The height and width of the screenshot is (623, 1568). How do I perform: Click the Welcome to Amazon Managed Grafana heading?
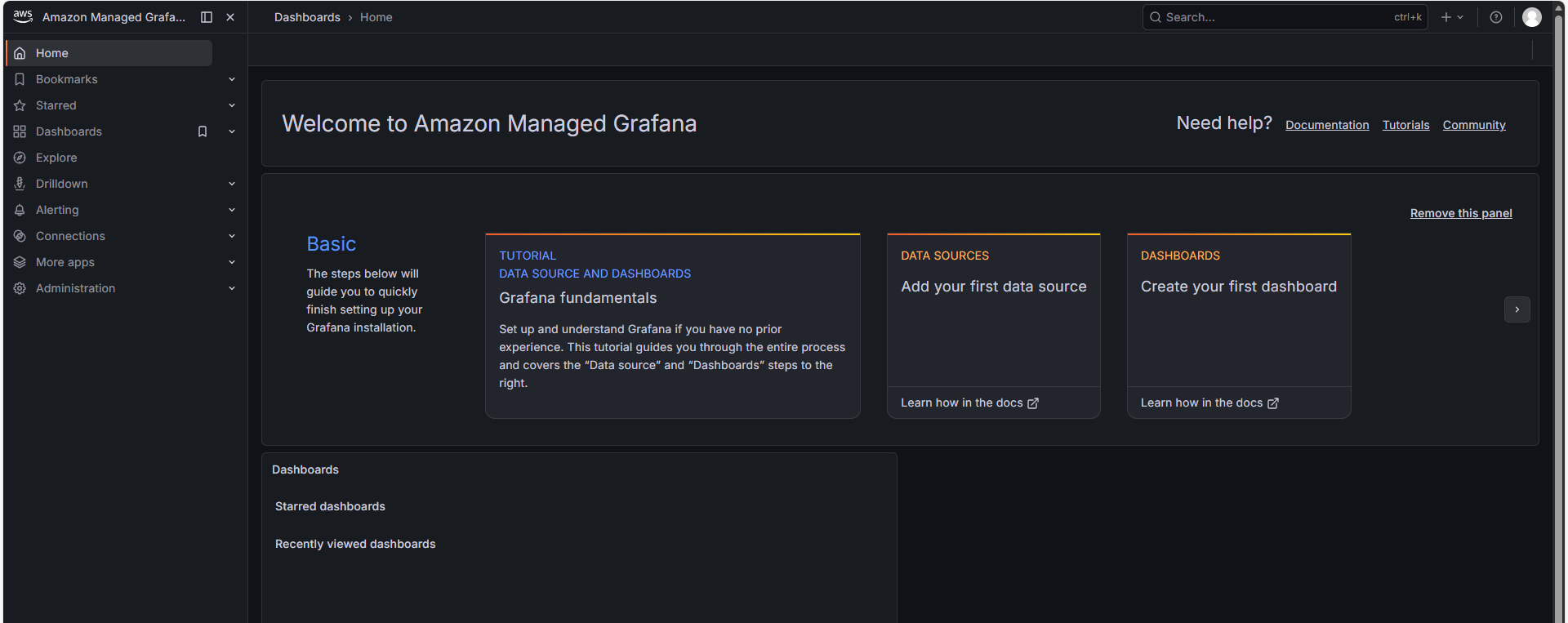click(489, 123)
